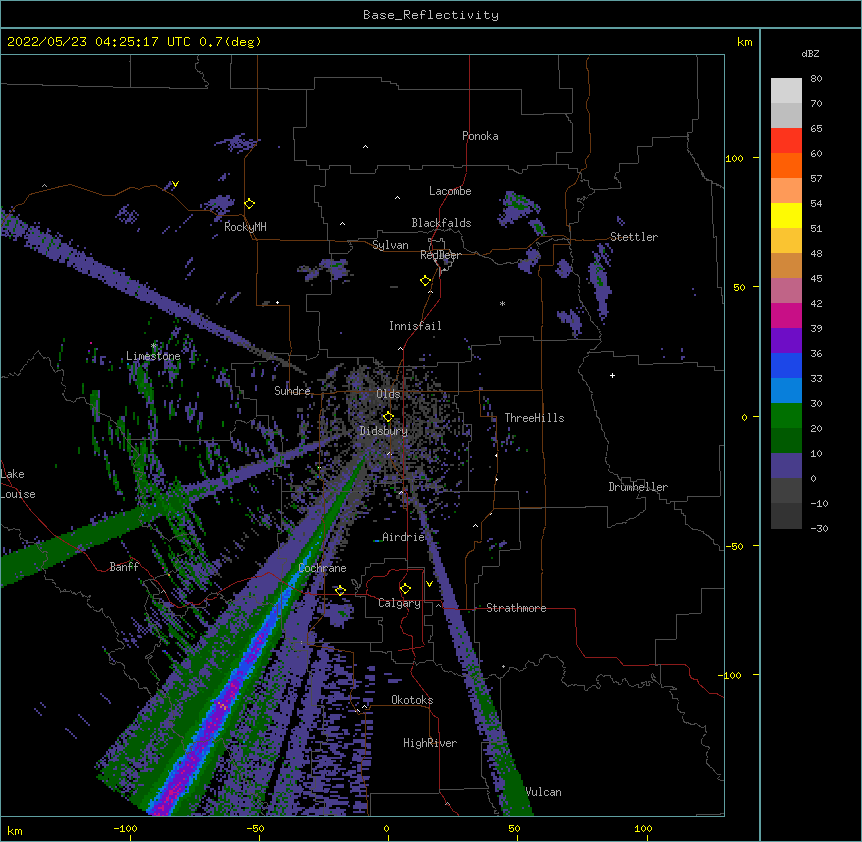This screenshot has width=862, height=842.
Task: Click the red 65 dBZ legend swatch
Action: 786,140
